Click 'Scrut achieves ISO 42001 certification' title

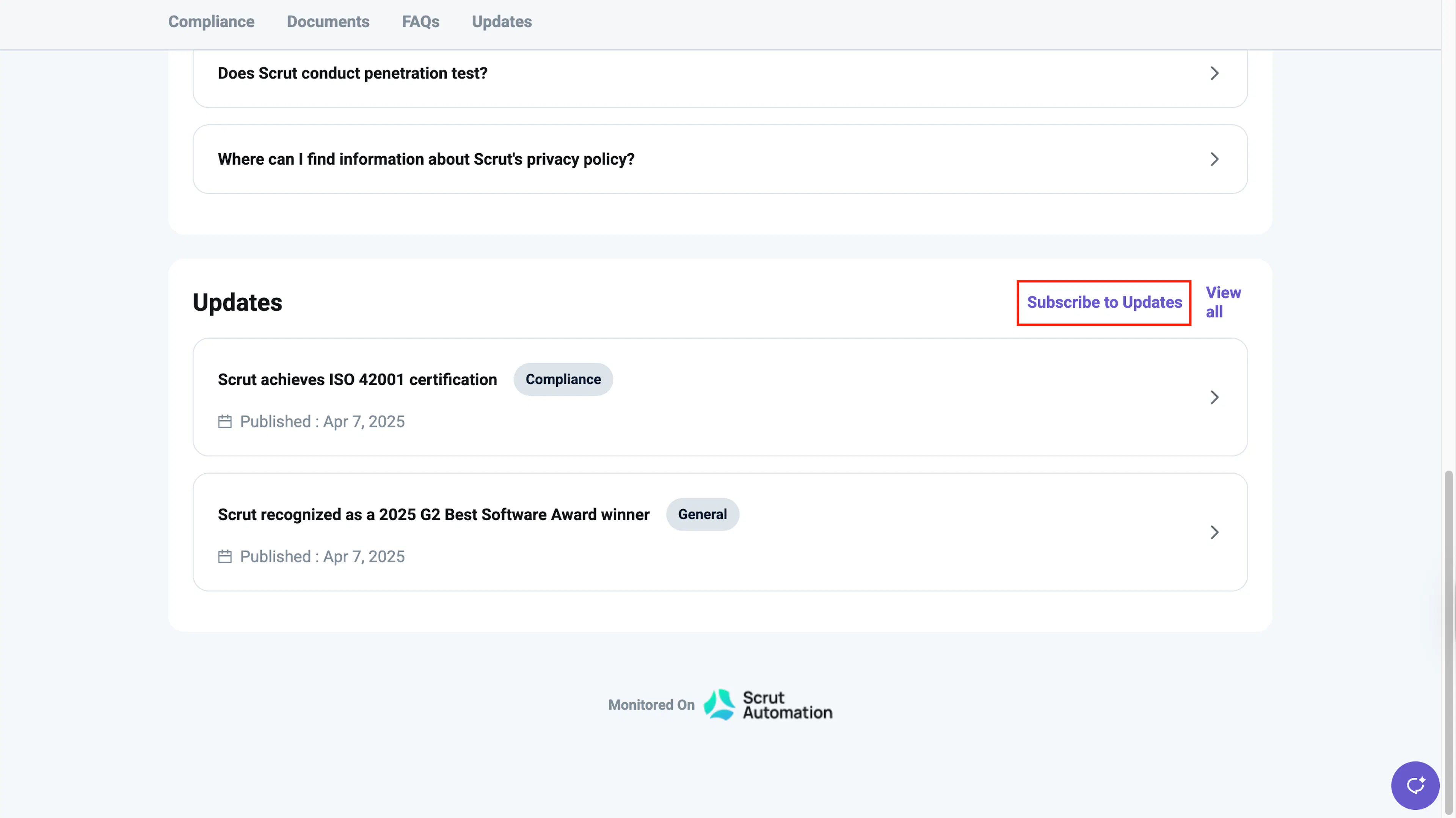pyautogui.click(x=357, y=379)
